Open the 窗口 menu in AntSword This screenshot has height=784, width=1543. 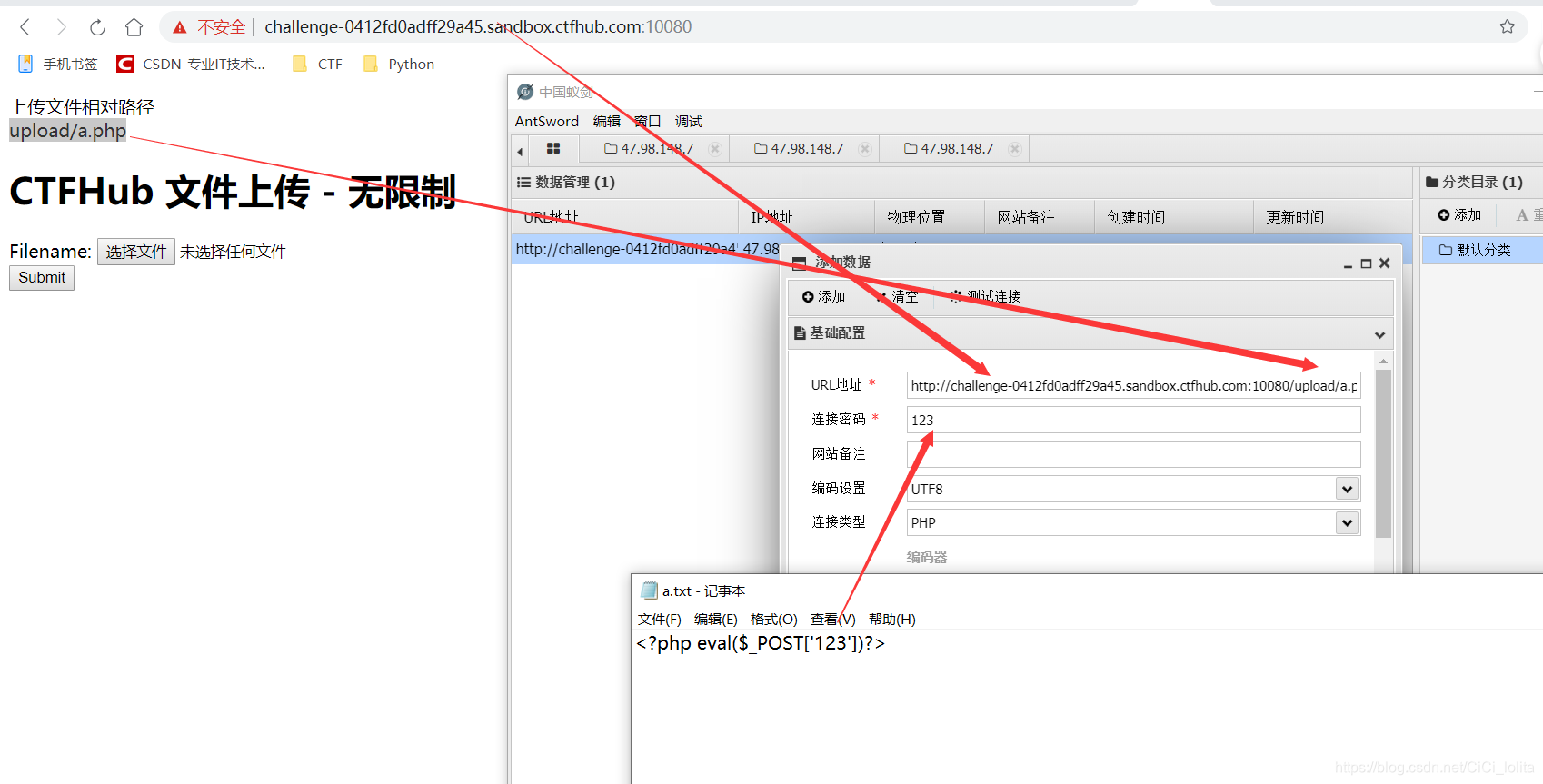(x=647, y=121)
